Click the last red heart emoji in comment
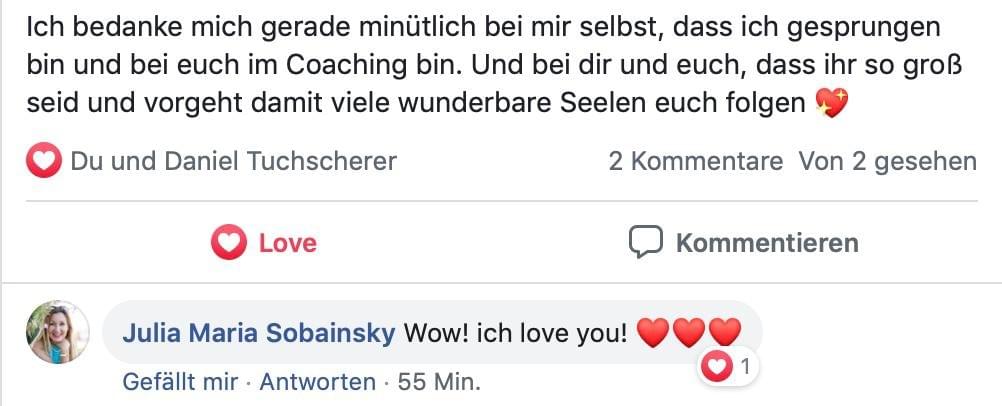1002x406 pixels. pos(725,333)
